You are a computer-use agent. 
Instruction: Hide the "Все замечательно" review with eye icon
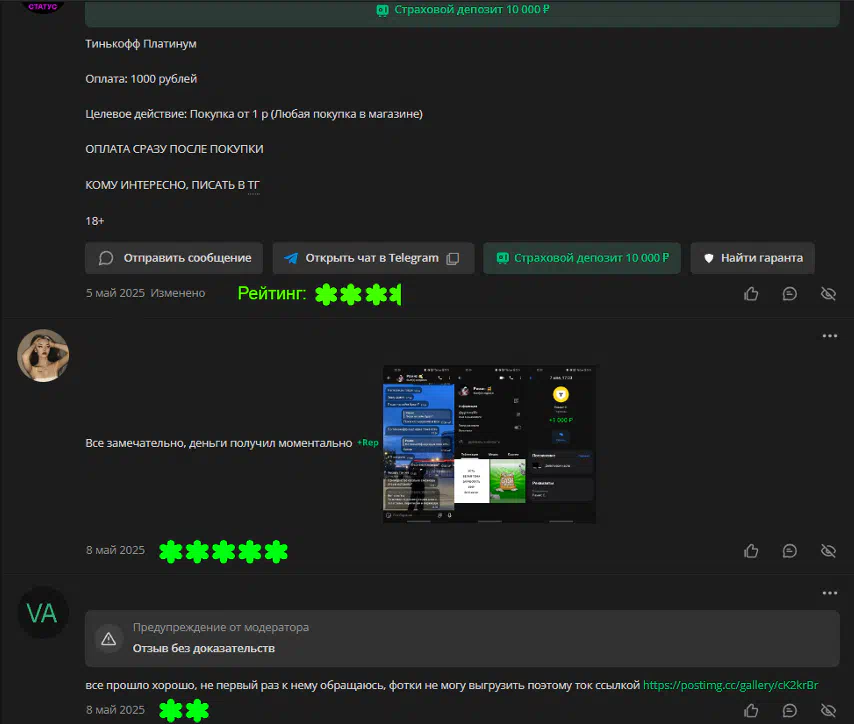coord(827,551)
